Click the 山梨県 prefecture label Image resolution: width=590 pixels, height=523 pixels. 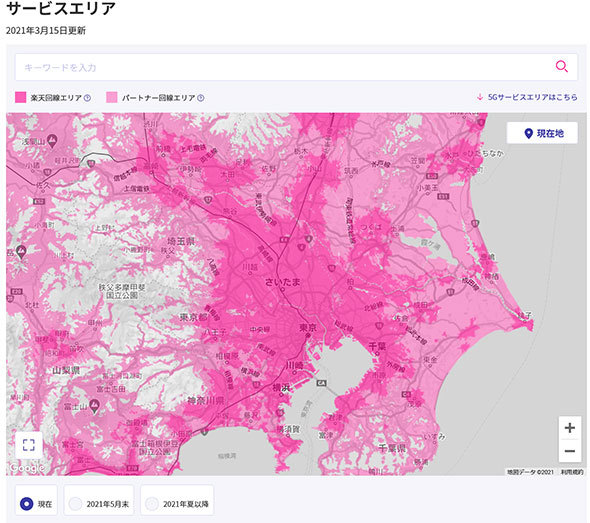pyautogui.click(x=66, y=370)
